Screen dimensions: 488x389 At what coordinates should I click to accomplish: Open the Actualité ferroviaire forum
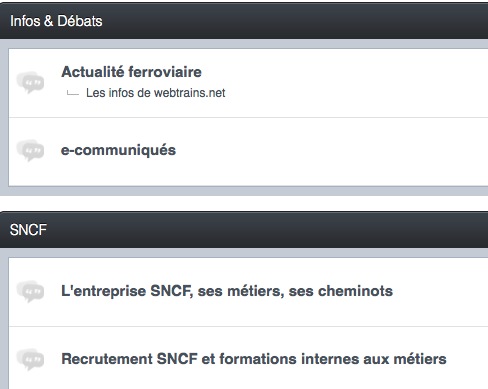pos(131,72)
